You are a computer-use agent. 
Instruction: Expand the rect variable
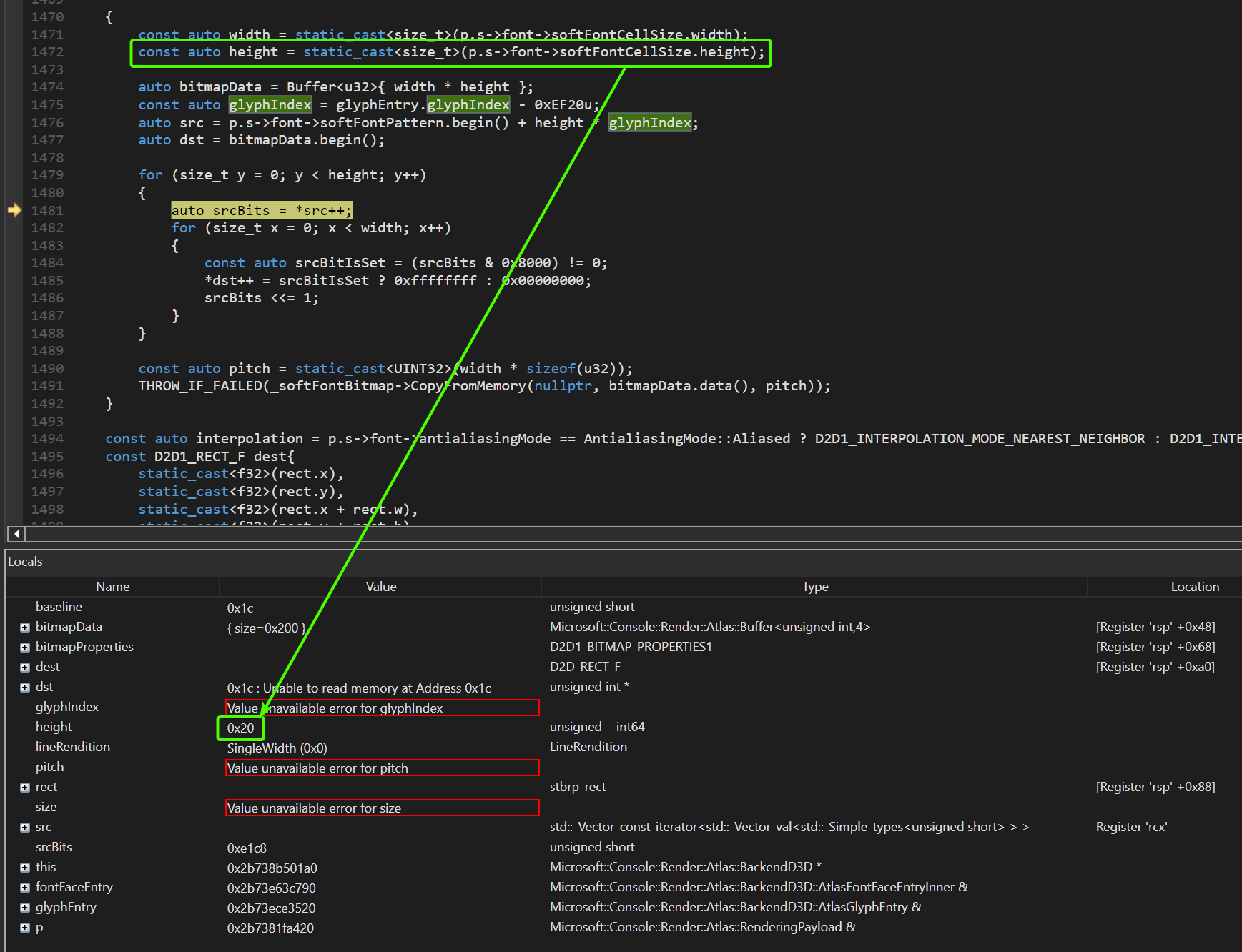25,787
